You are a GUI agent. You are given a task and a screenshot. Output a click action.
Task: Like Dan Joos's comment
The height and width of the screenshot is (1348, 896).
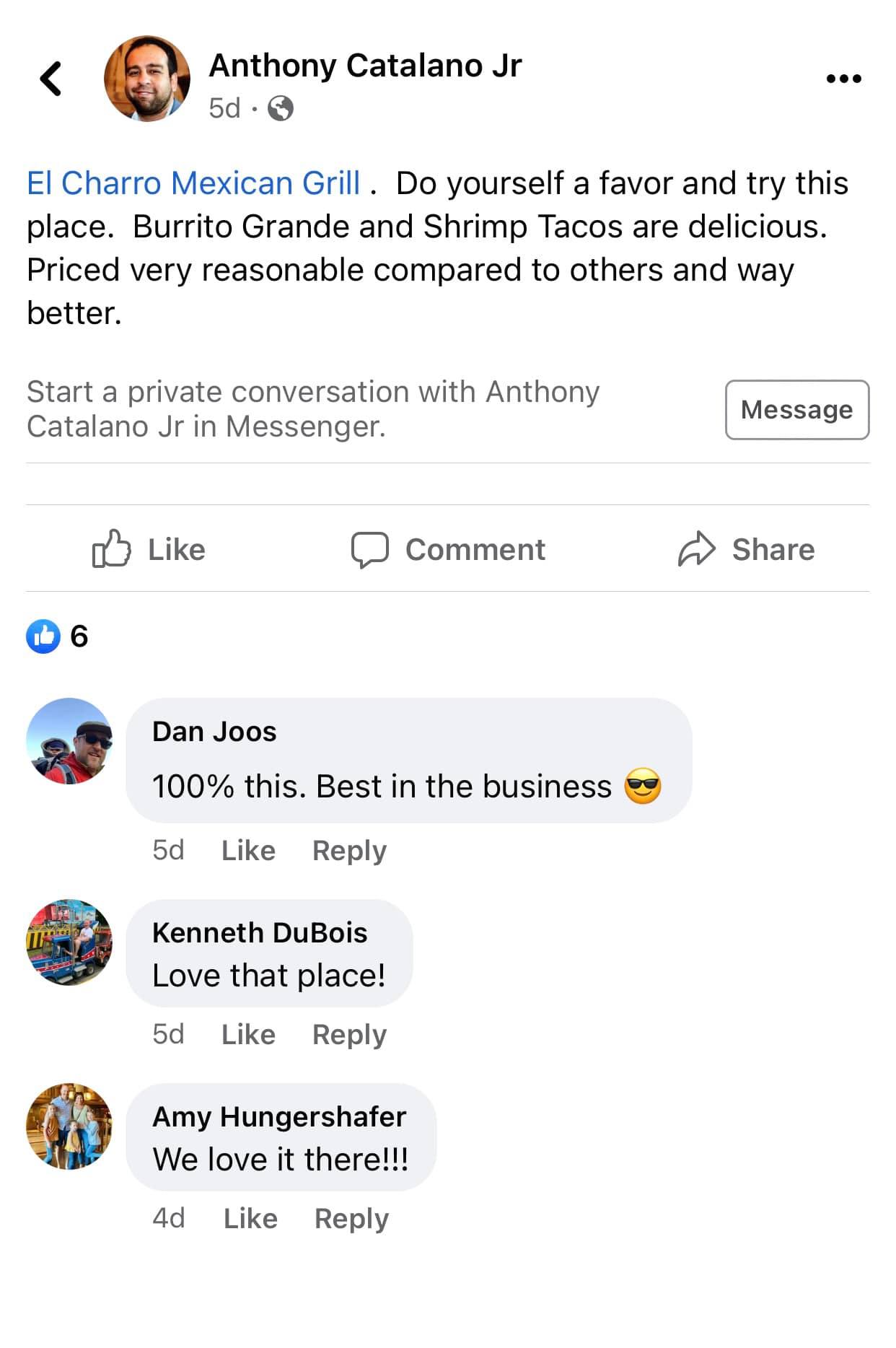click(x=248, y=851)
